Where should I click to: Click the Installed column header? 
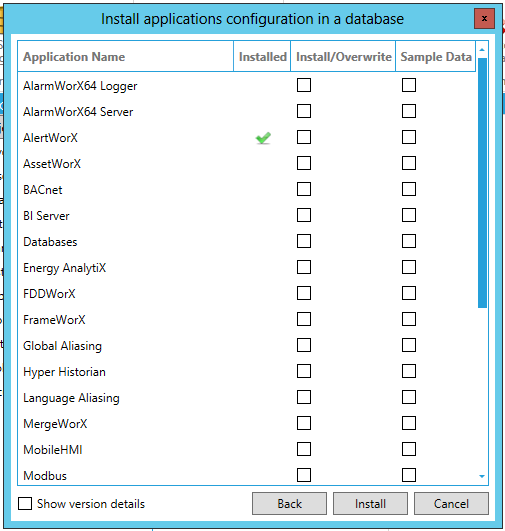tap(262, 57)
